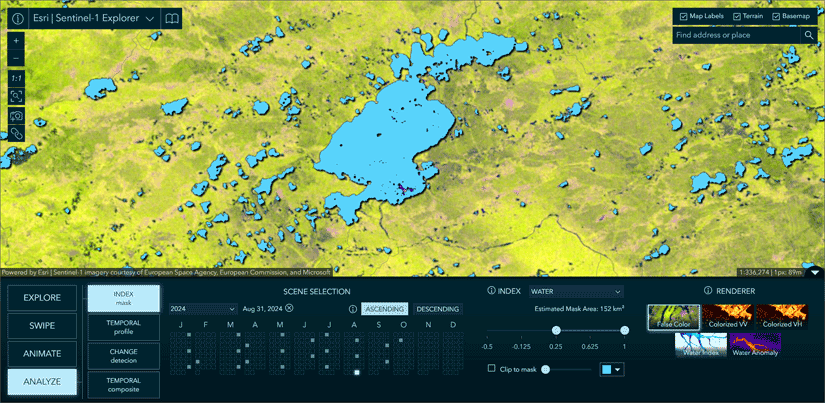This screenshot has height=403, width=825.
Task: Click the Find address or place field
Action: 737,35
